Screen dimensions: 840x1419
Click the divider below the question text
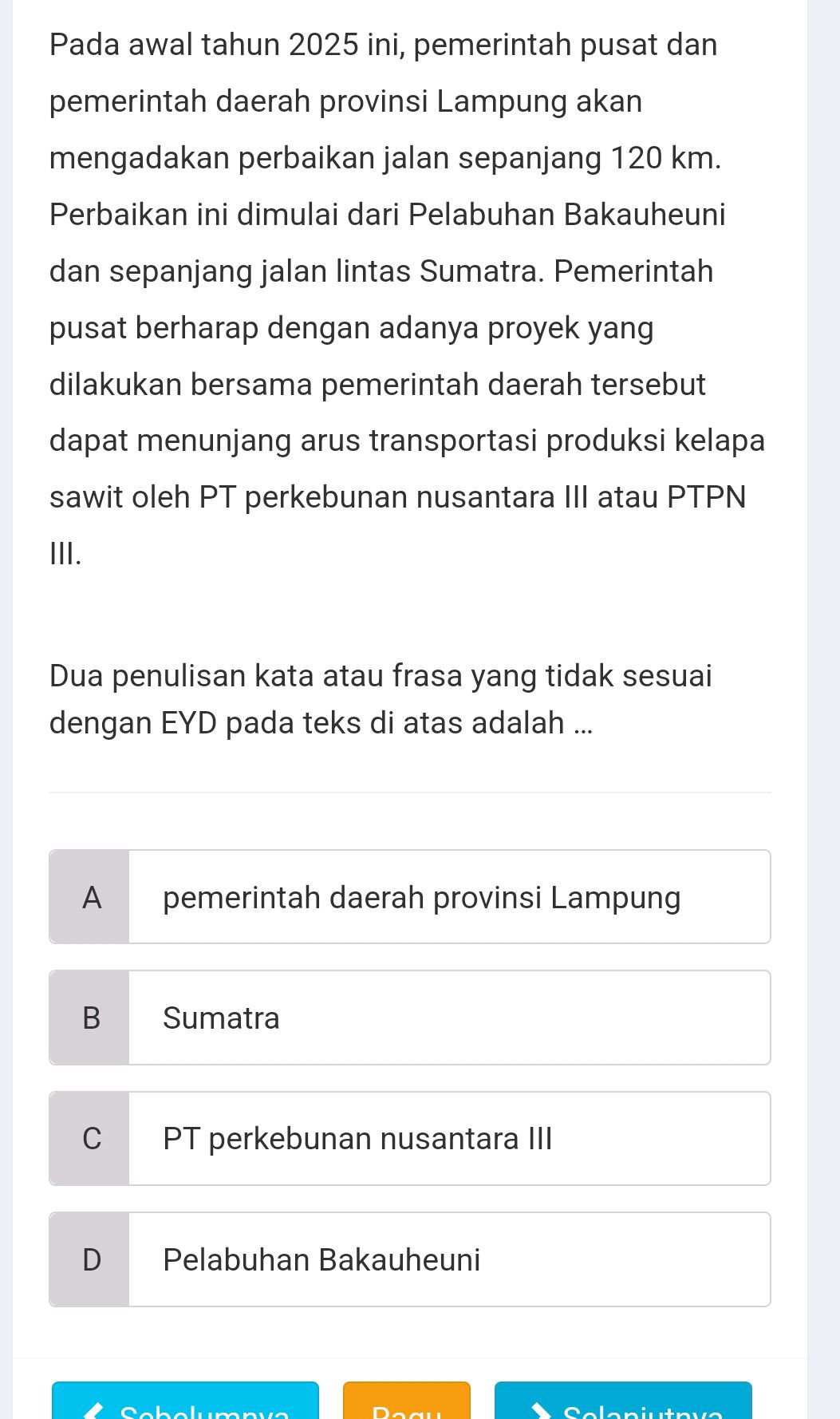(410, 791)
